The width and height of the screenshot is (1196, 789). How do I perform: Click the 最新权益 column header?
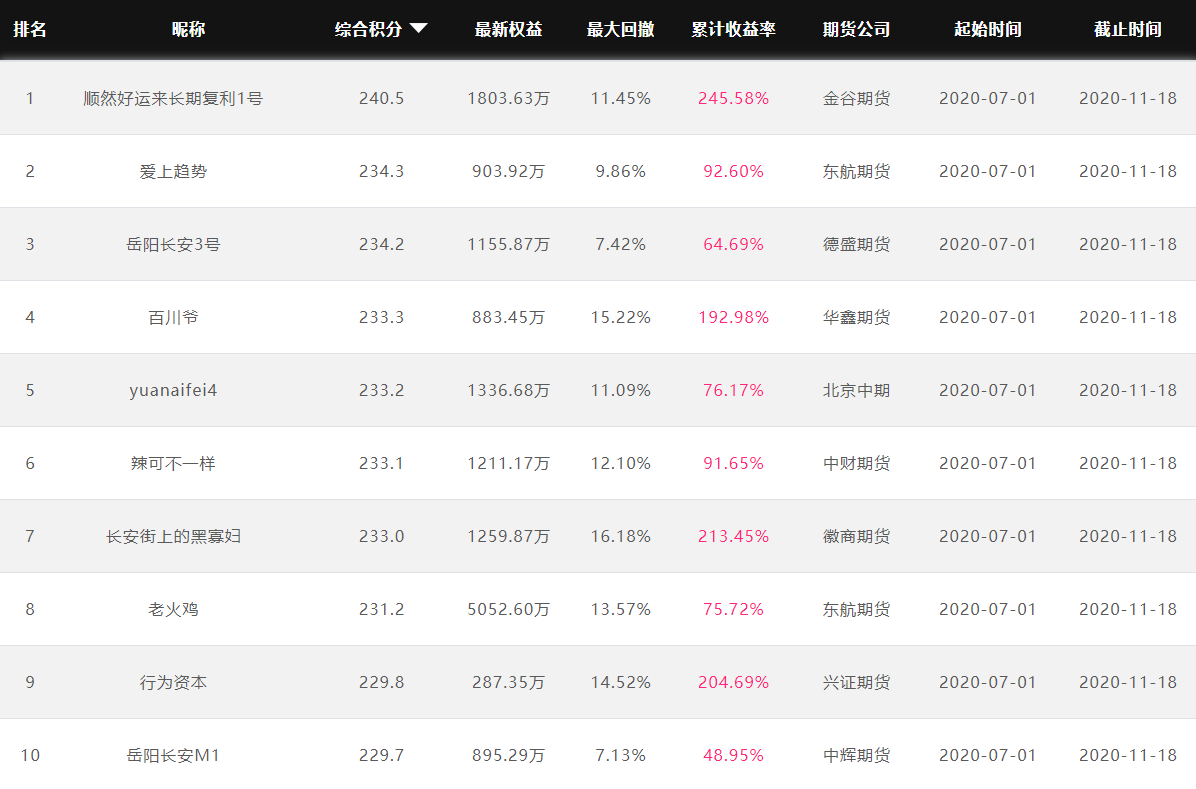pos(508,29)
